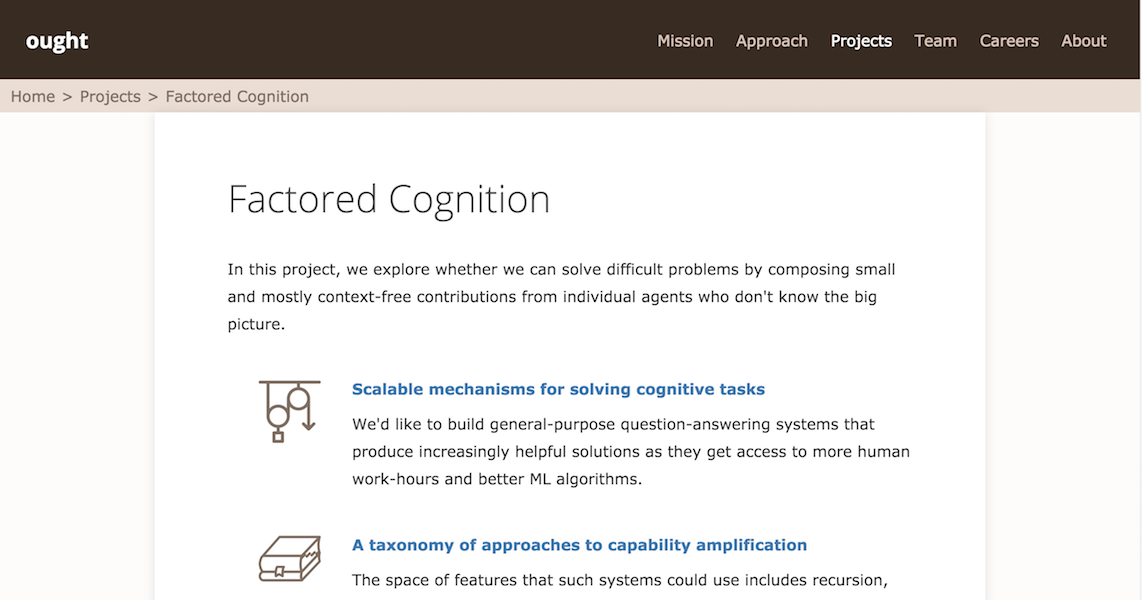Click the book icon beside taxonomy heading
Screen dimensions: 1142x600
tap(289, 558)
